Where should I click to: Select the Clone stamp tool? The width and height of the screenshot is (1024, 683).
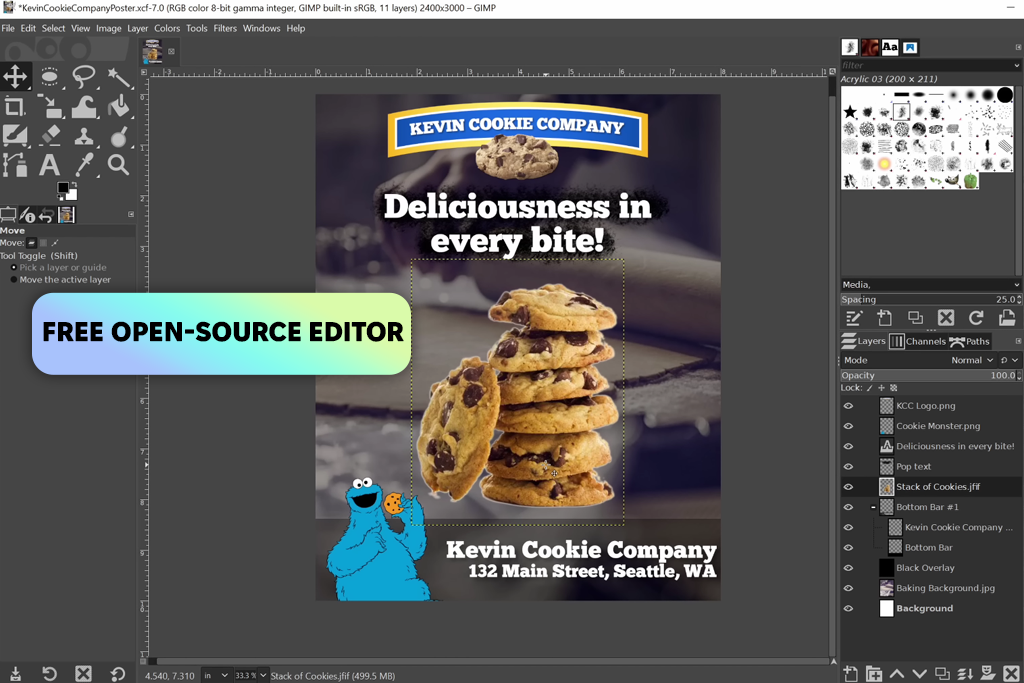(x=84, y=136)
